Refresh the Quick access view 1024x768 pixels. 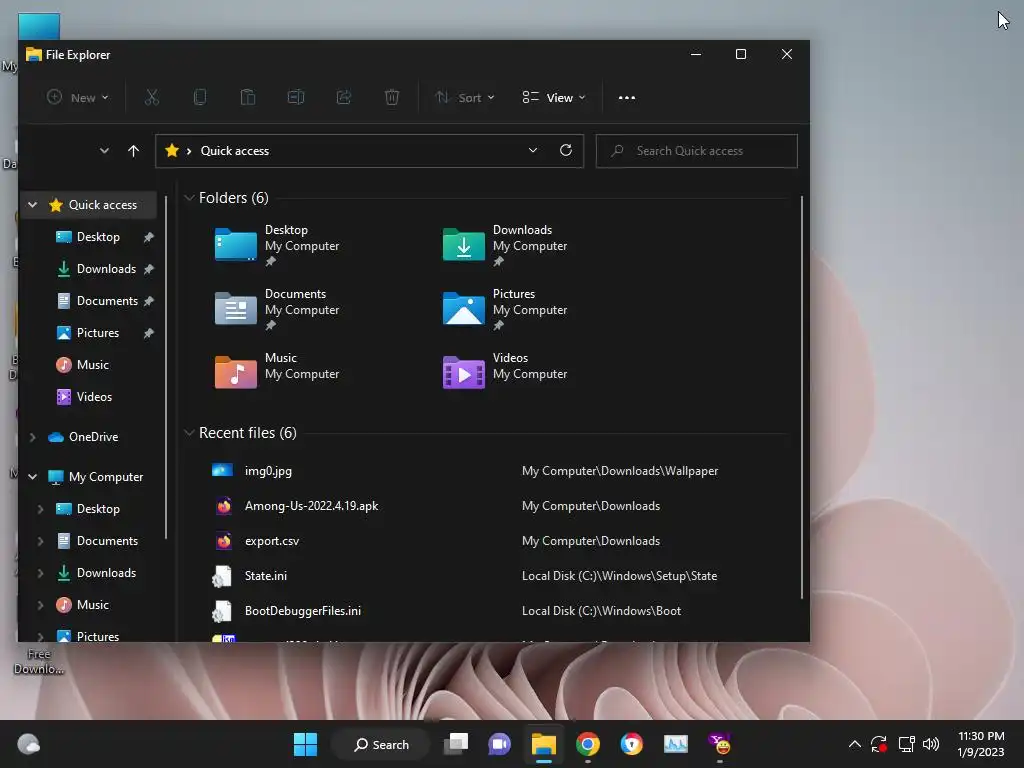(566, 150)
